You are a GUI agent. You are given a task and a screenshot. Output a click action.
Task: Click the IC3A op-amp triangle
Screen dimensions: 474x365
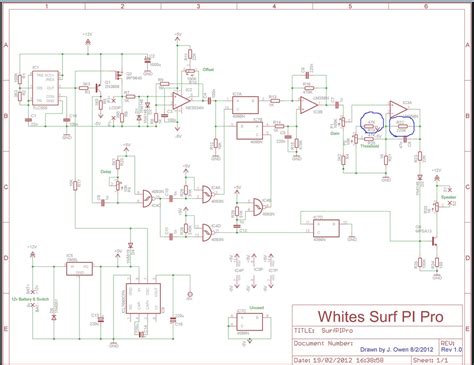click(398, 108)
